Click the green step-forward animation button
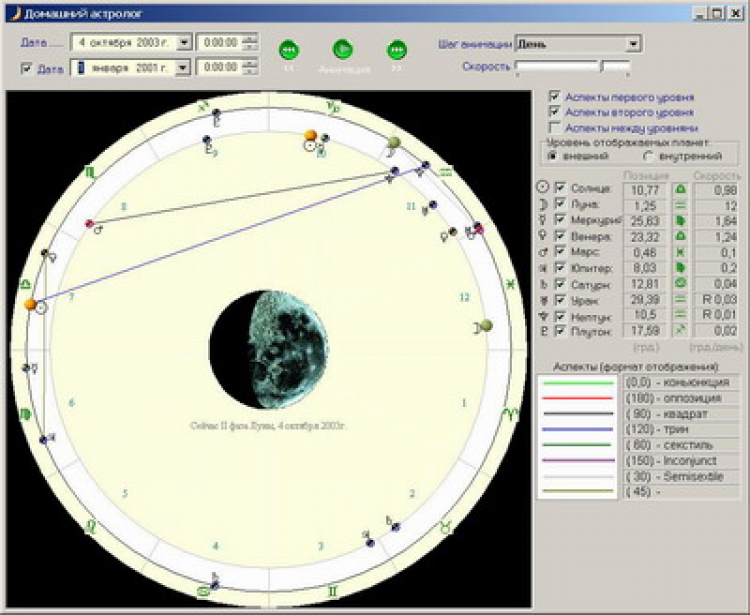This screenshot has width=750, height=615. [396, 49]
